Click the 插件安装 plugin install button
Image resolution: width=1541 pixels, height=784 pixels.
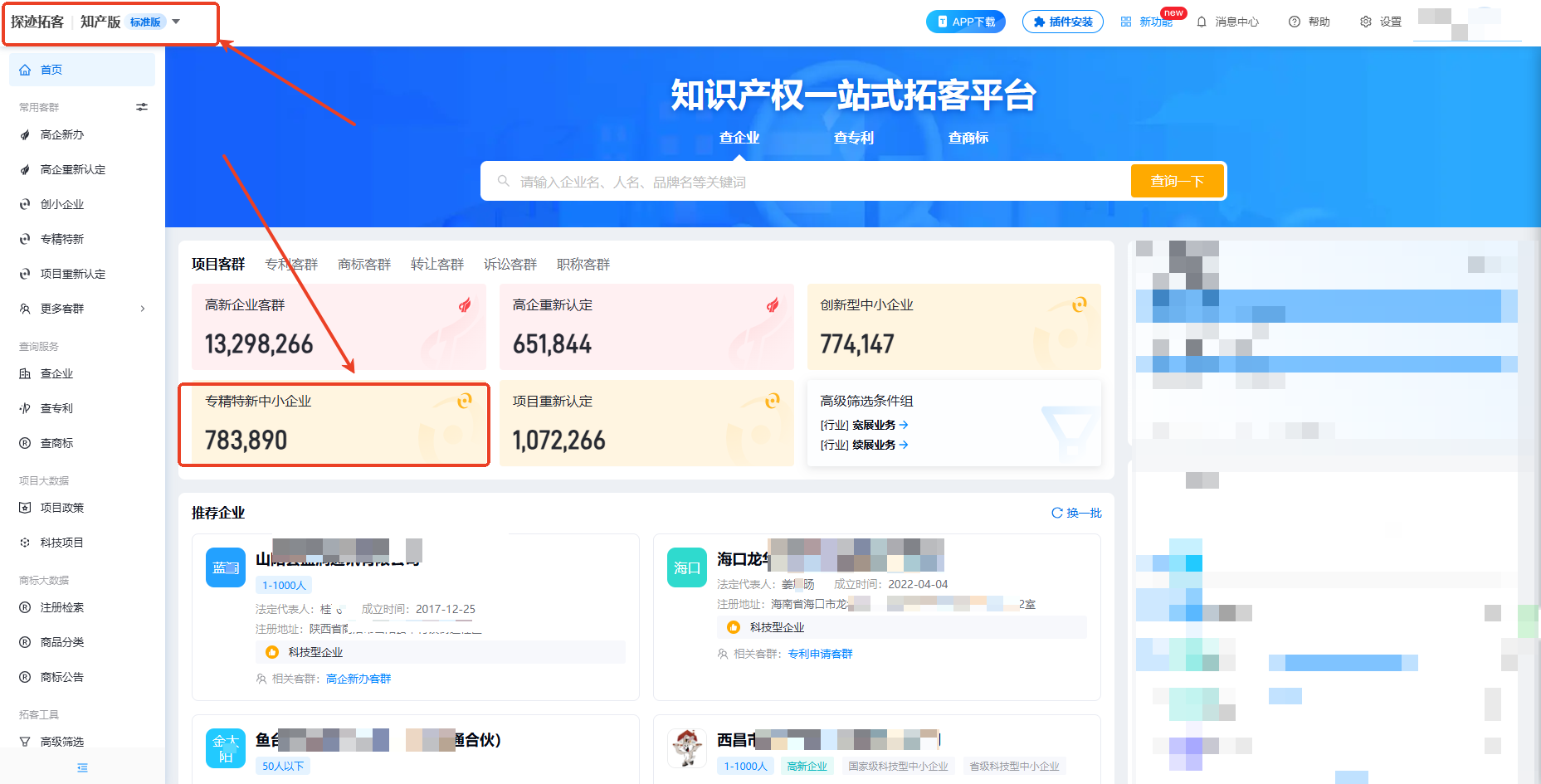point(1062,22)
